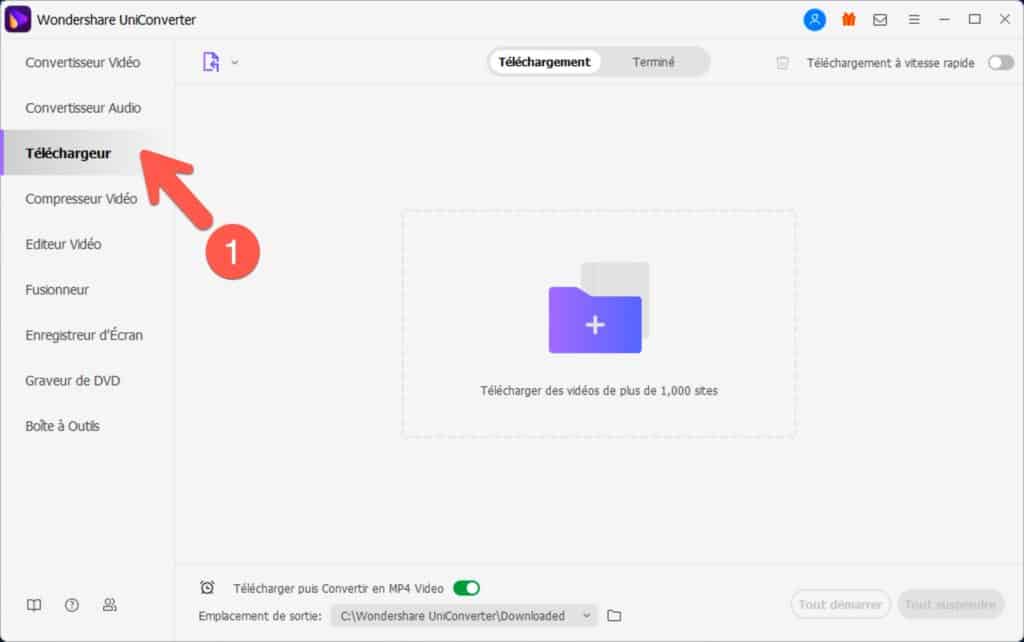This screenshot has width=1024, height=642.
Task: Click the user account avatar icon
Action: (815, 19)
